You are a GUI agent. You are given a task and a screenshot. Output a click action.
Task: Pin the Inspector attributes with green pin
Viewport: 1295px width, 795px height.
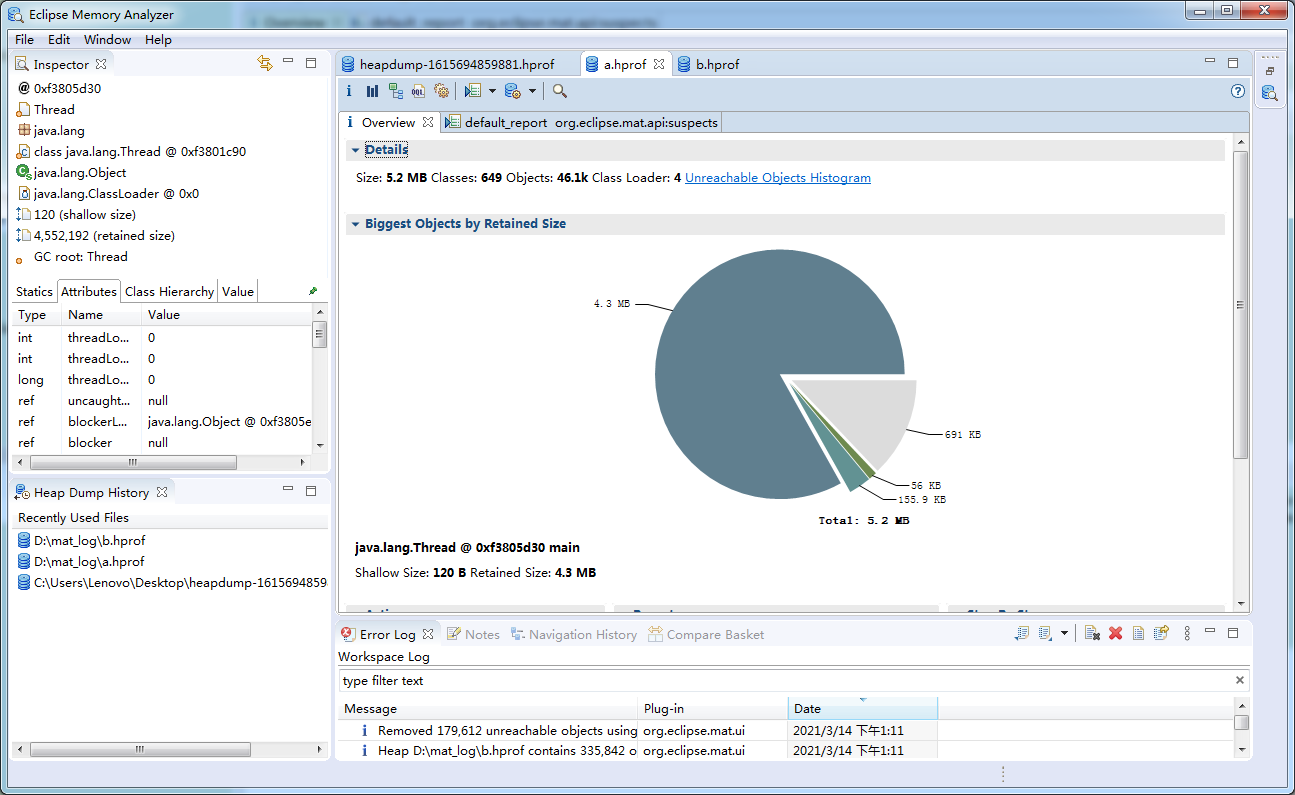point(313,291)
